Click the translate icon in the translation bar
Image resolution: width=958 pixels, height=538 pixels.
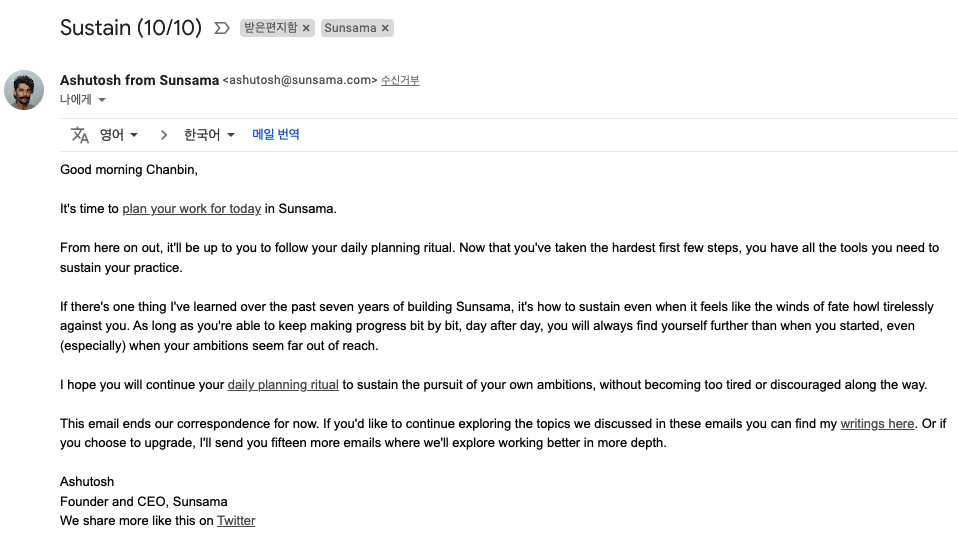(79, 135)
